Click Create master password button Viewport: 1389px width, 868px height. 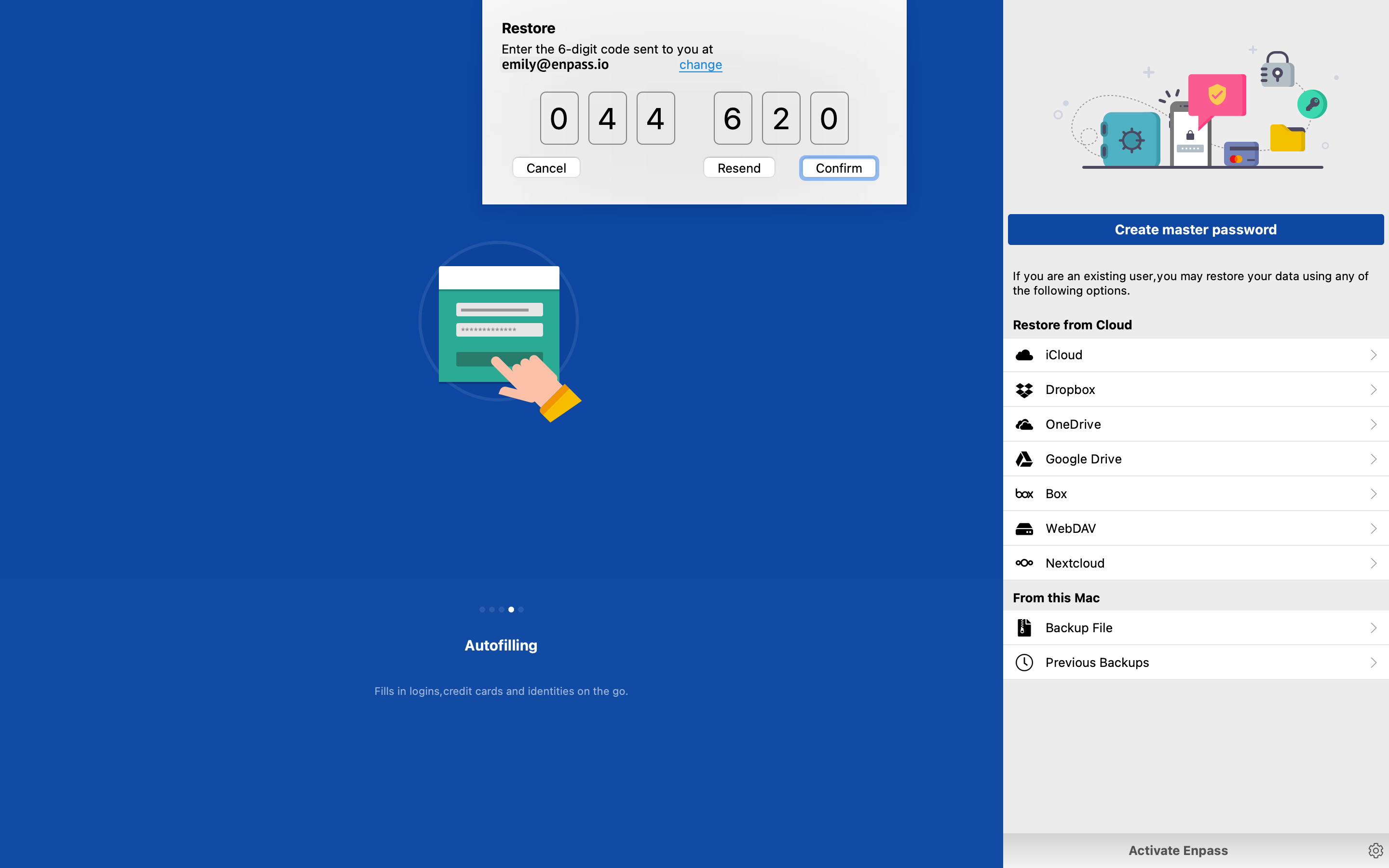click(1196, 230)
